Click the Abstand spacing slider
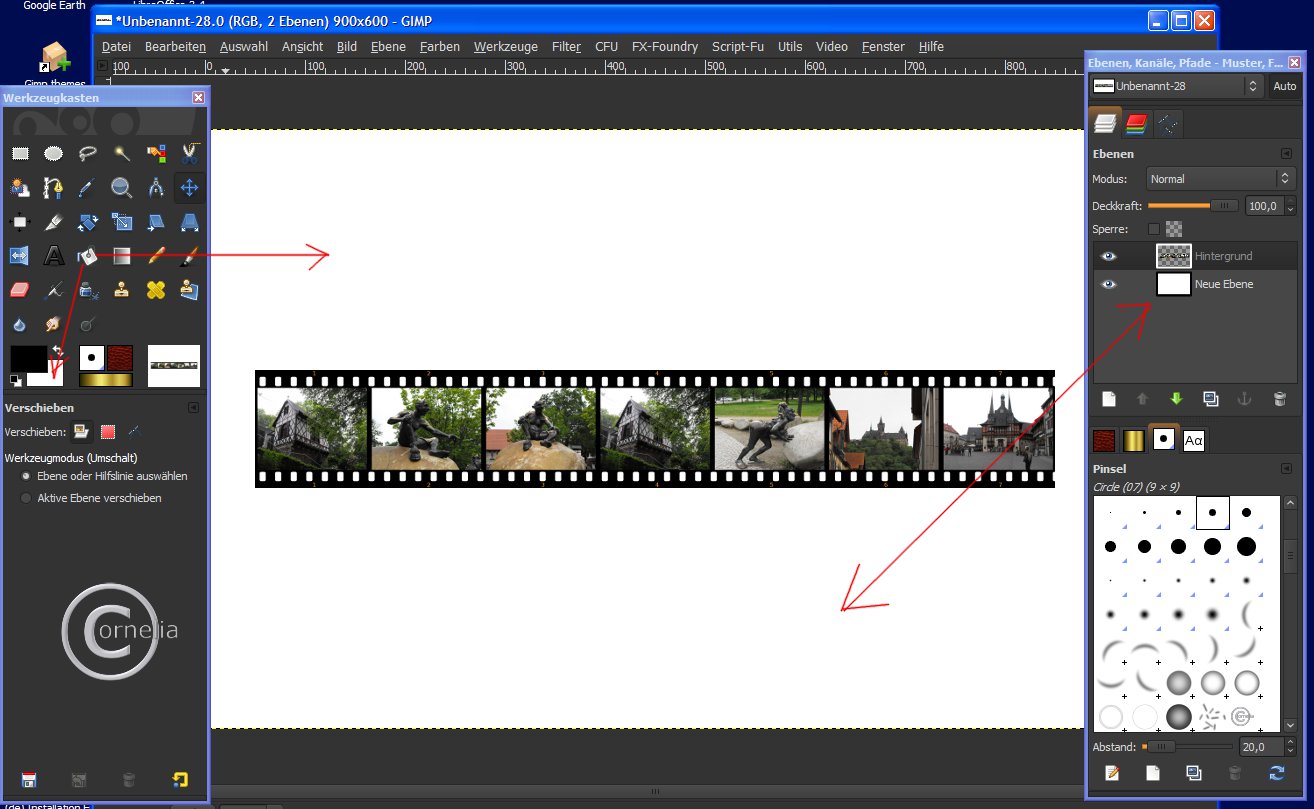 click(1186, 746)
